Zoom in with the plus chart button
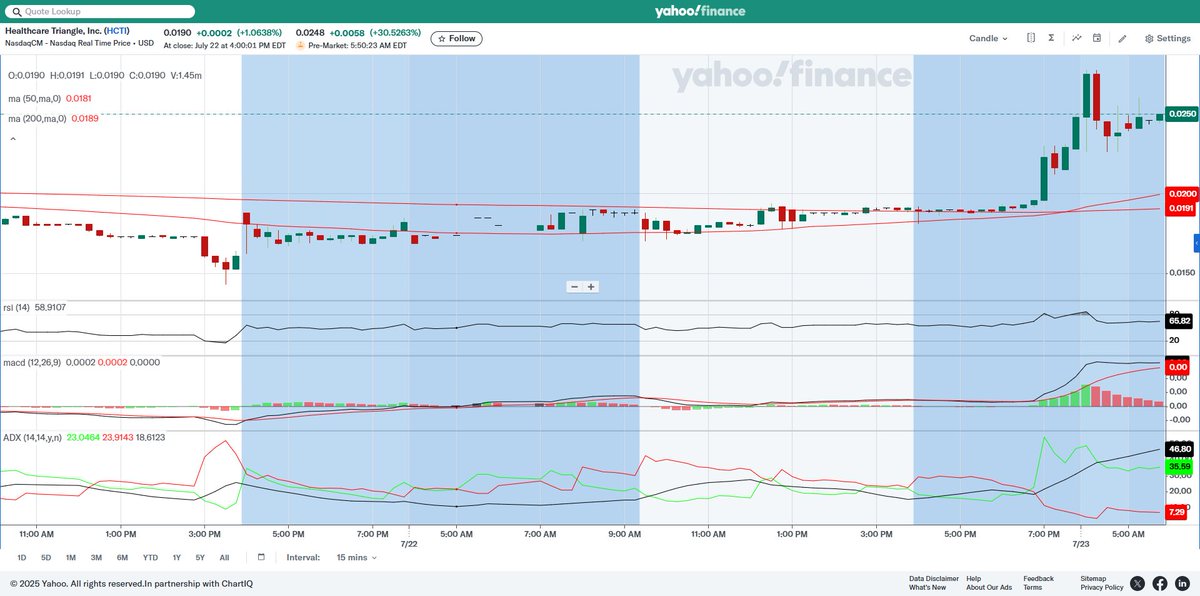The height and width of the screenshot is (596, 1200). 591,287
